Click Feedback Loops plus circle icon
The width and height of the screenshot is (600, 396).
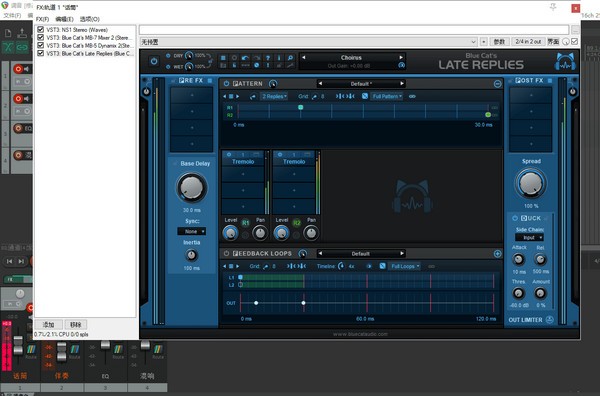pos(497,254)
